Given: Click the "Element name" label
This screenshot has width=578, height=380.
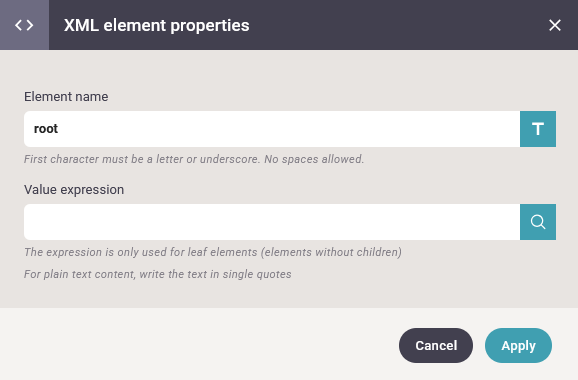Looking at the screenshot, I should click(x=66, y=97).
